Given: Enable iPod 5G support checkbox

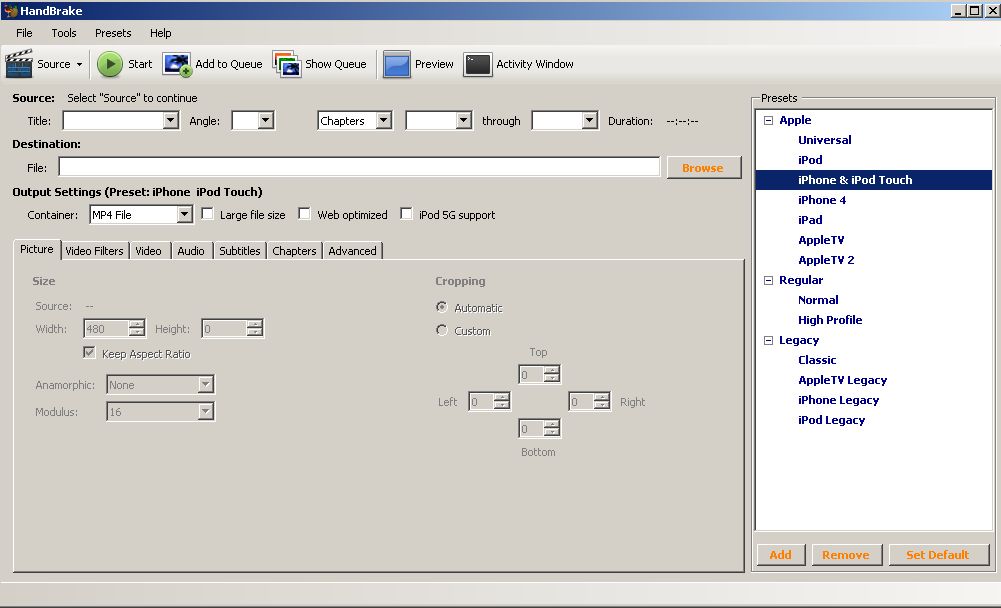Looking at the screenshot, I should [406, 214].
